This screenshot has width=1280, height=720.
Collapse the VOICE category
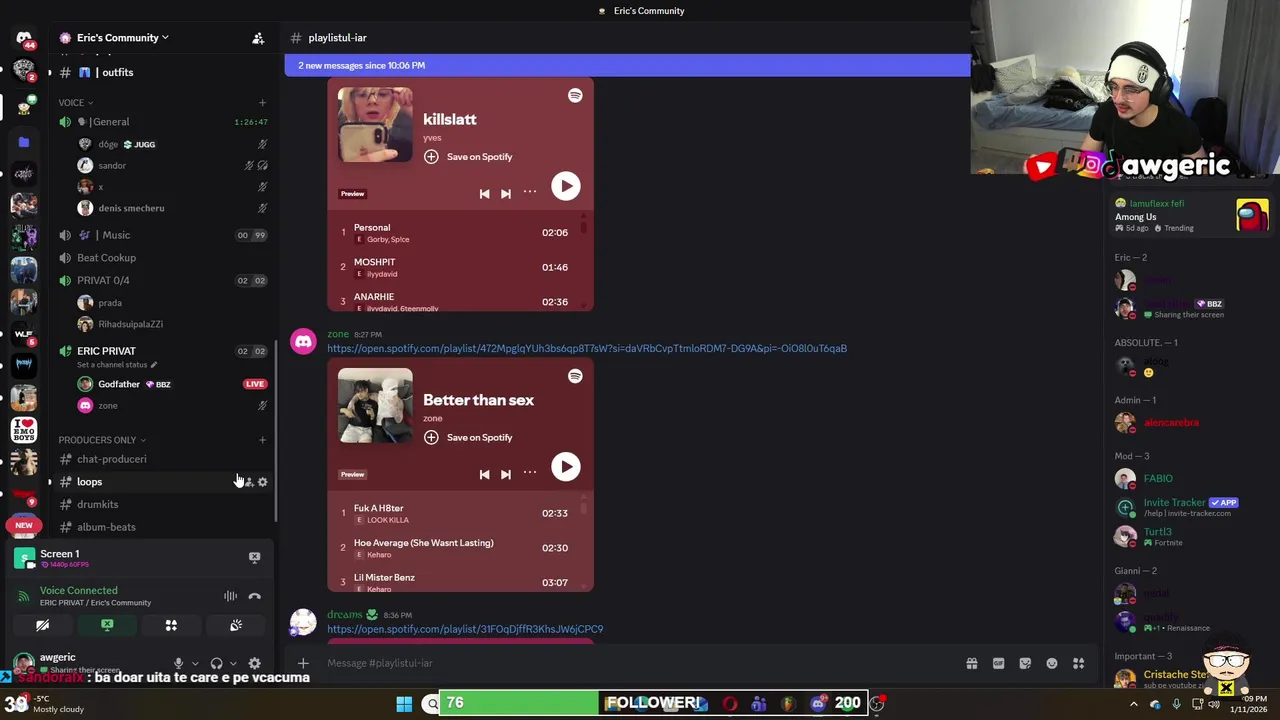click(x=75, y=102)
